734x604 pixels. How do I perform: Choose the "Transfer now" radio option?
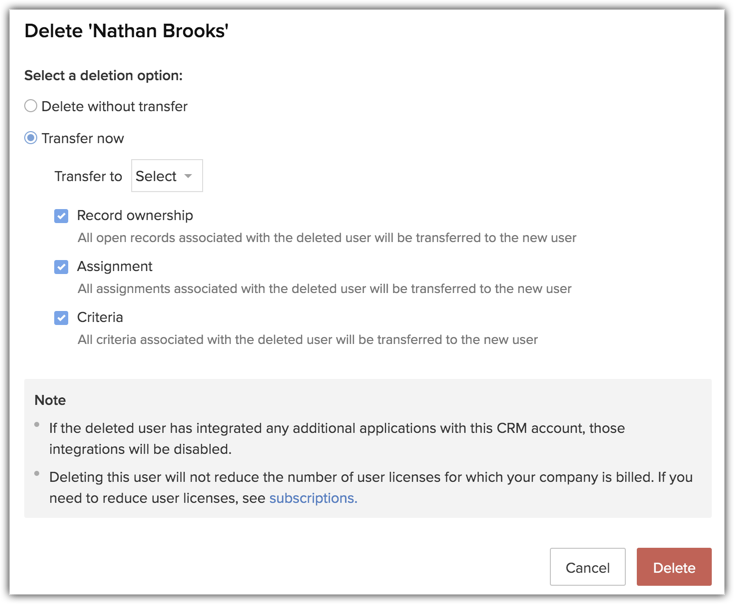[31, 138]
